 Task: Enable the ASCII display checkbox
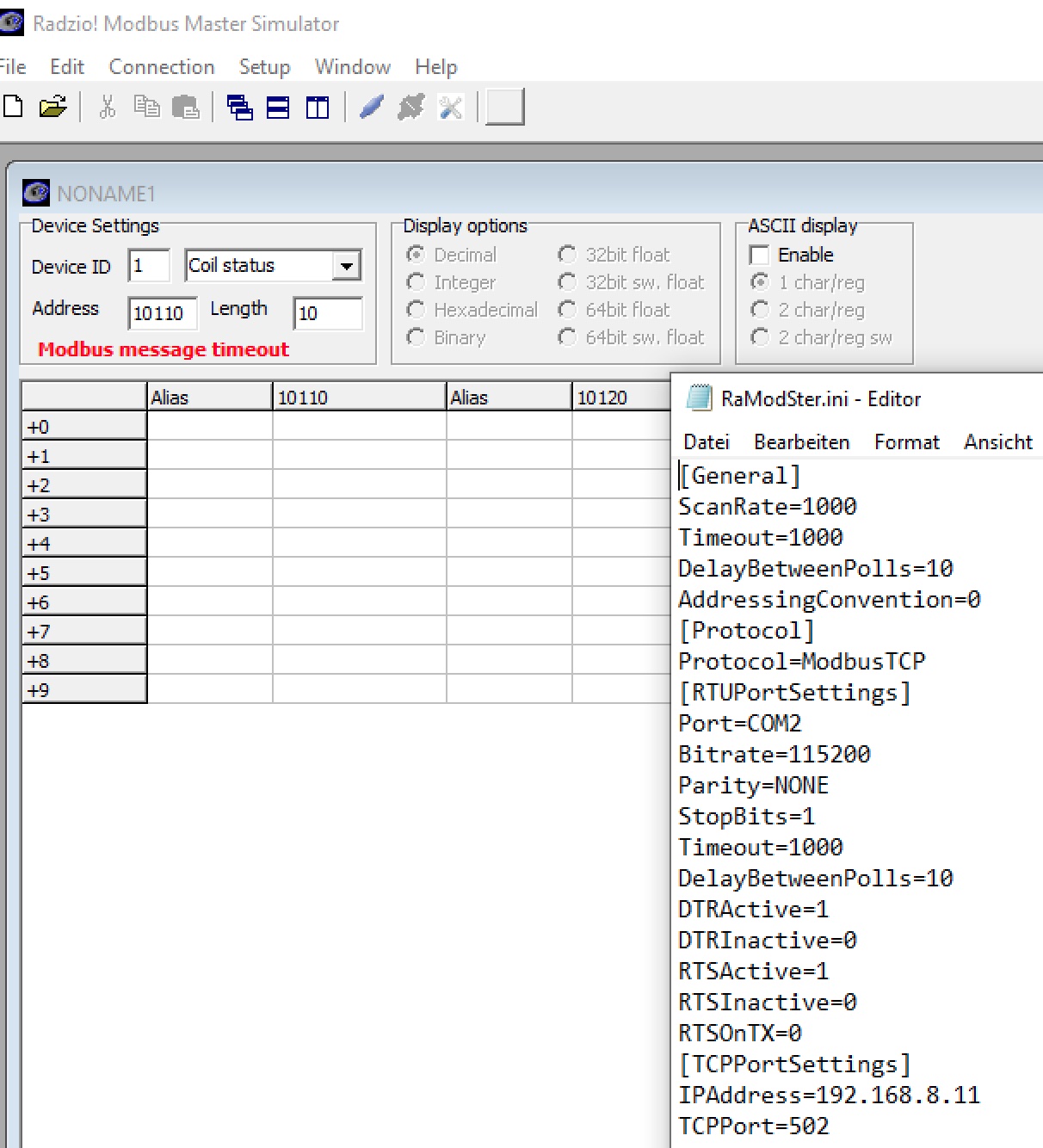click(x=760, y=255)
